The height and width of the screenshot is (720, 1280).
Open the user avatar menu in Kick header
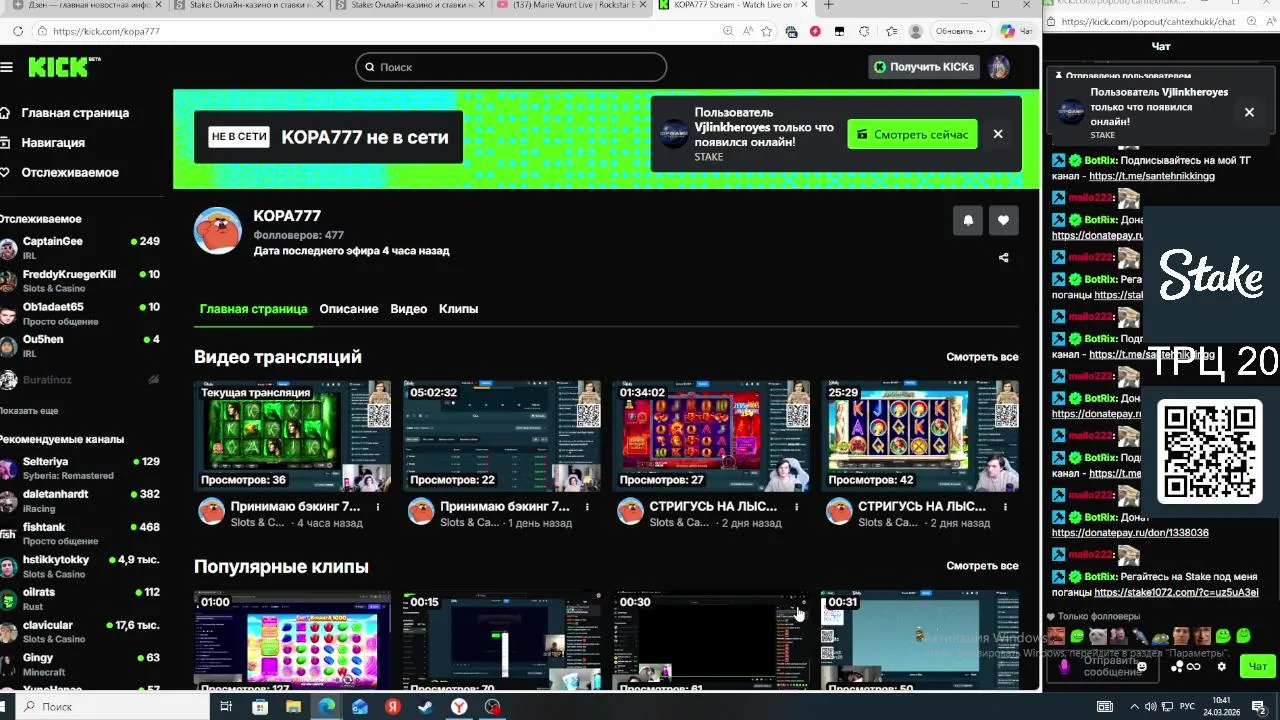(x=998, y=67)
